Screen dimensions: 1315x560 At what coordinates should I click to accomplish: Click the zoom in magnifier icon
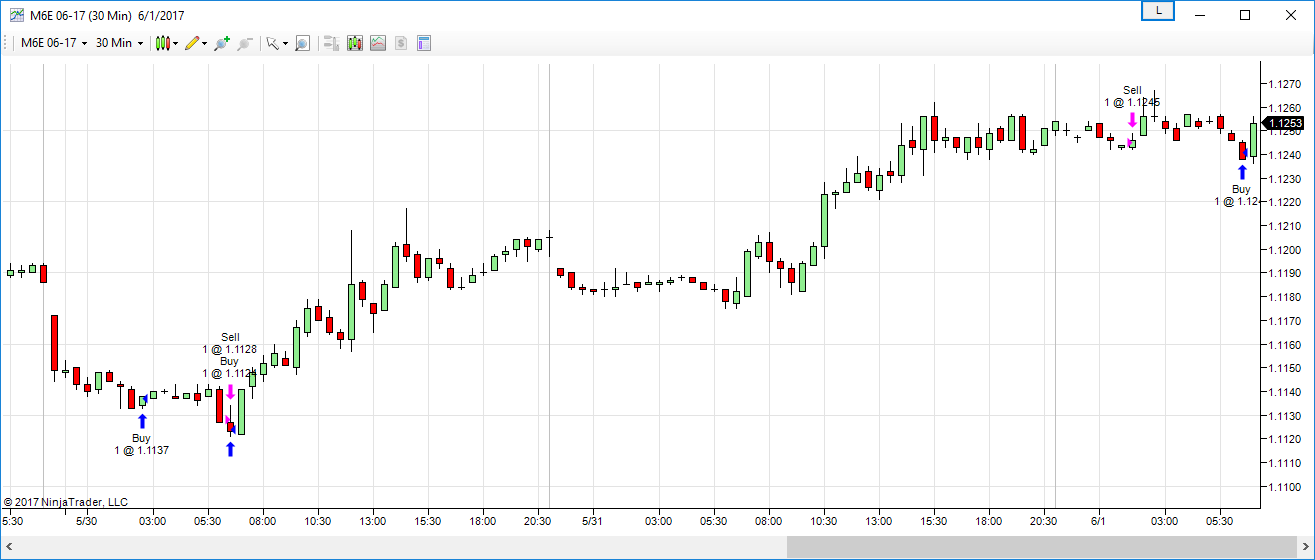pos(222,43)
